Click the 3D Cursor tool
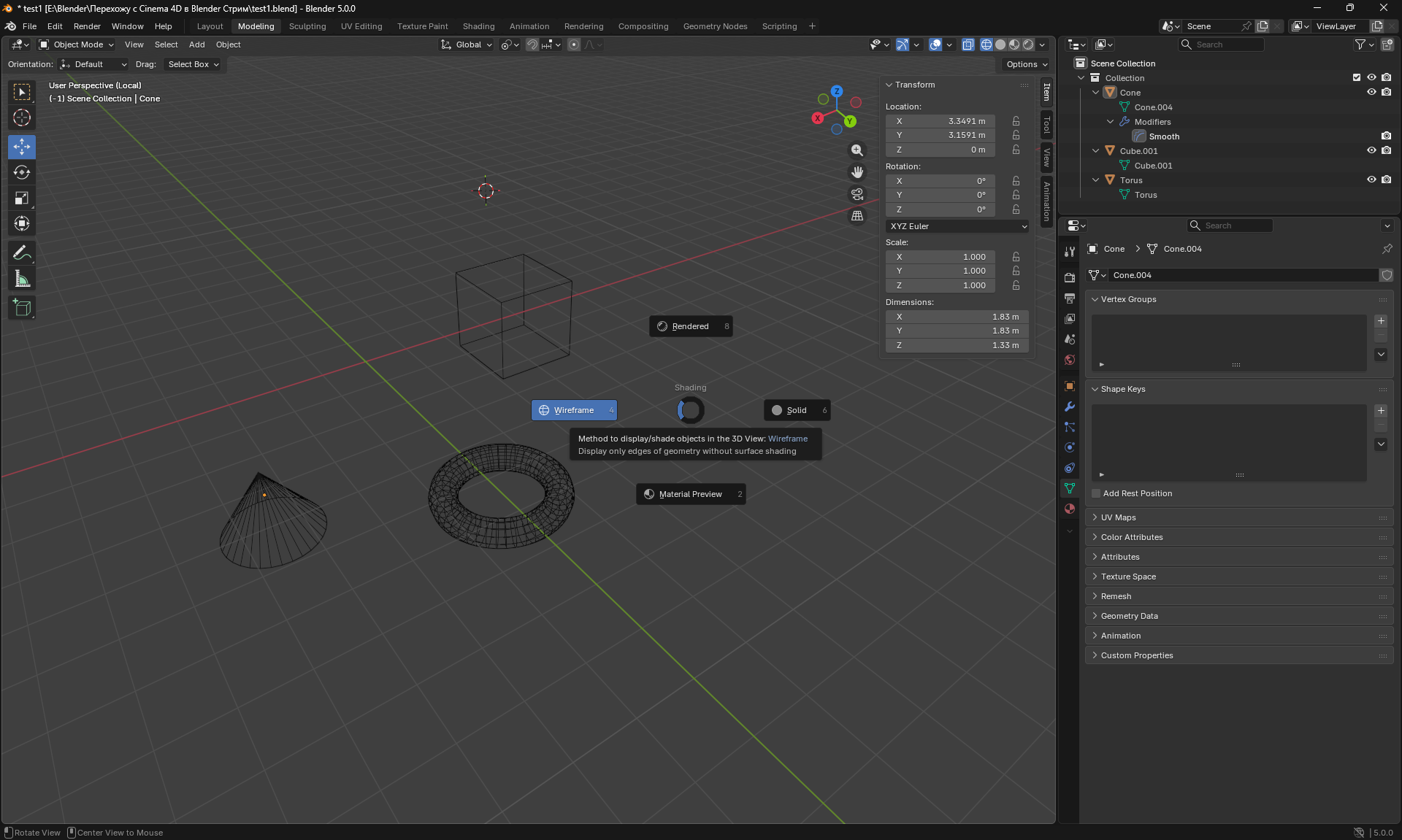The height and width of the screenshot is (840, 1402). pos(22,117)
